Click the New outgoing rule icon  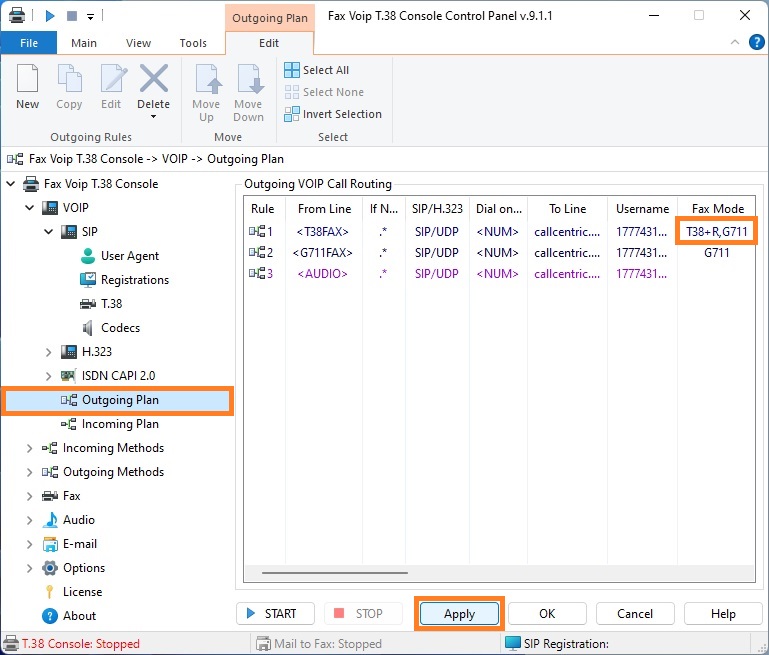27,78
